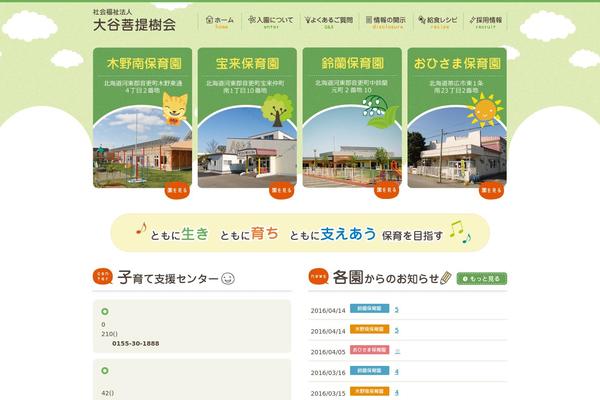Open the first 2016/04/14 鈴蘭保育園 news link
Screen dimensions: 600x400
396,309
